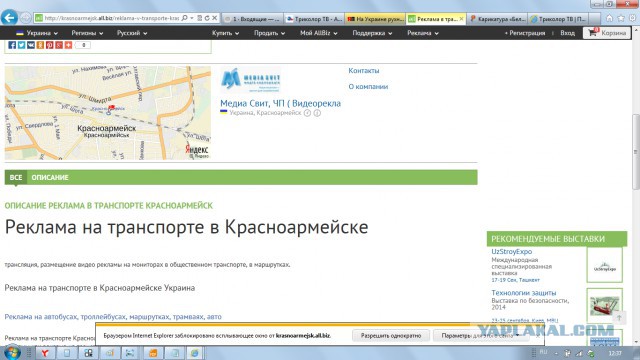Close the Реклама в тра... tab
This screenshot has width=640, height=360.
click(462, 19)
